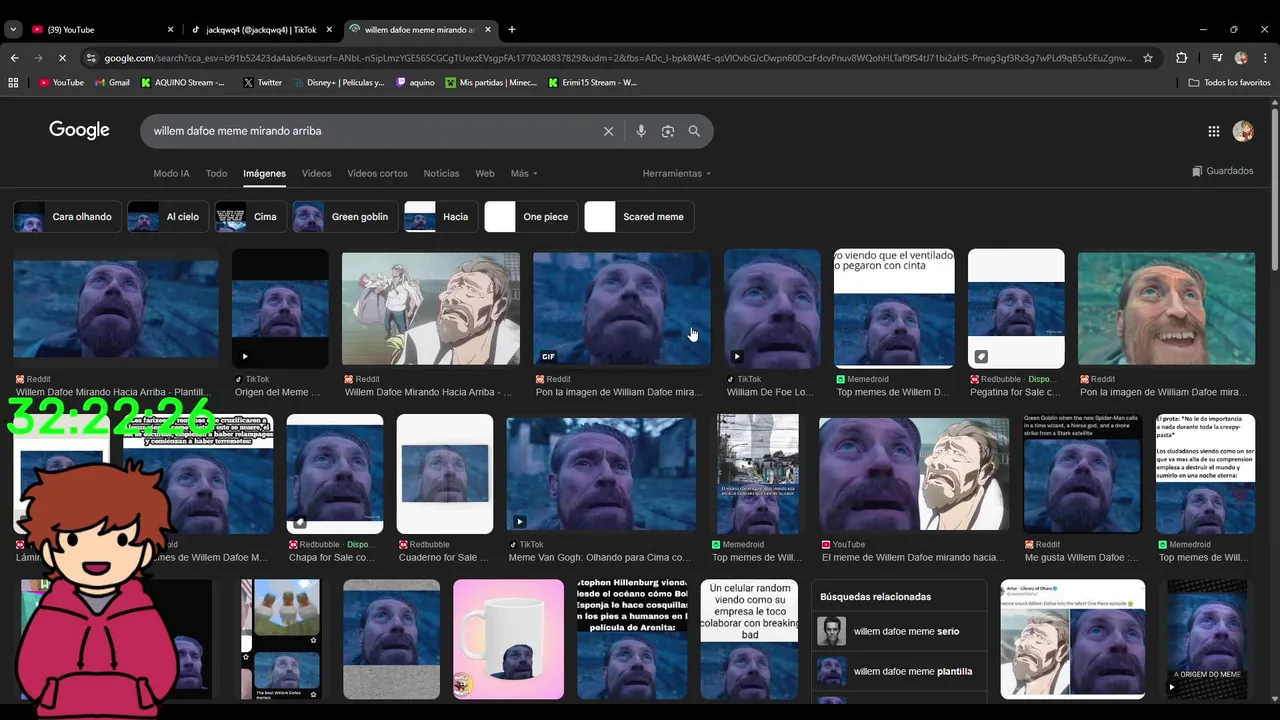The image size is (1280, 720).
Task: Open aquino Twitch bookmark
Action: (416, 83)
